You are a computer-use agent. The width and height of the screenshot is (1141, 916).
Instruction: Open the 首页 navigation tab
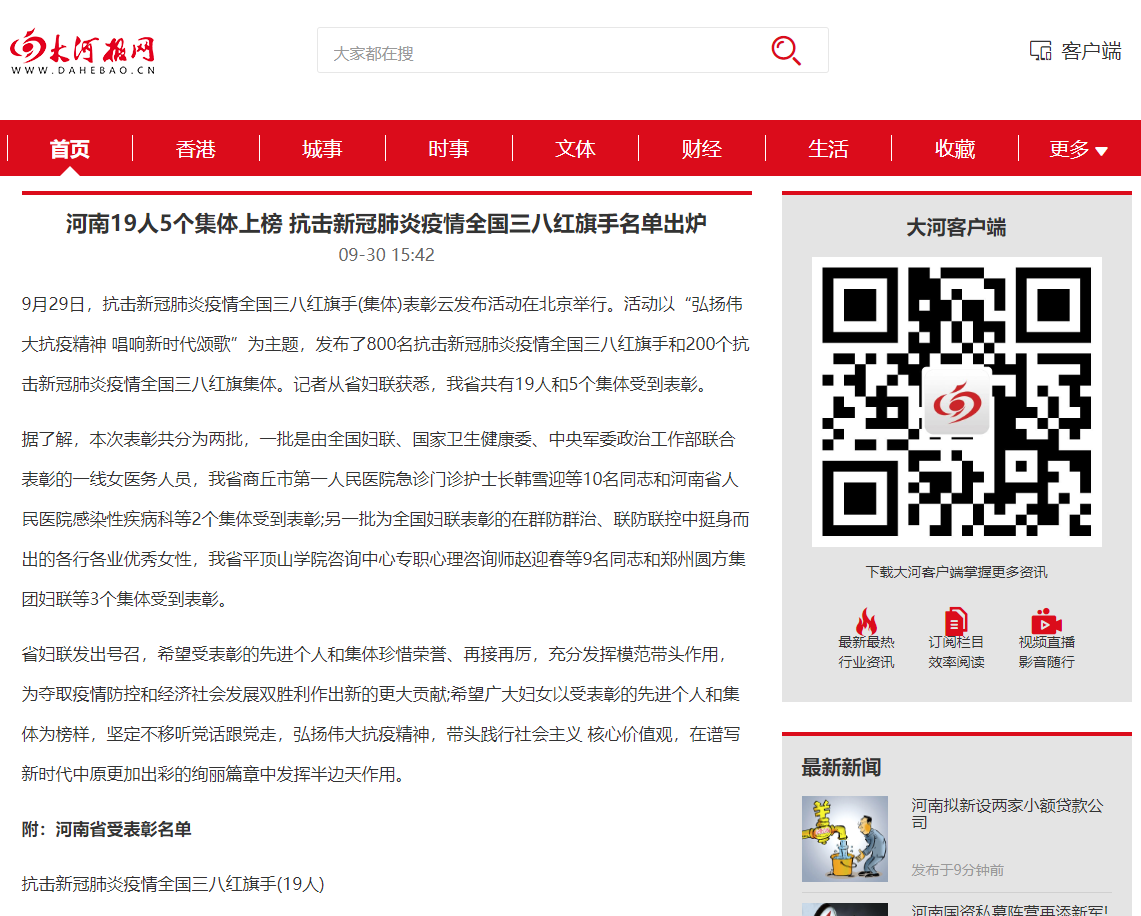70,149
